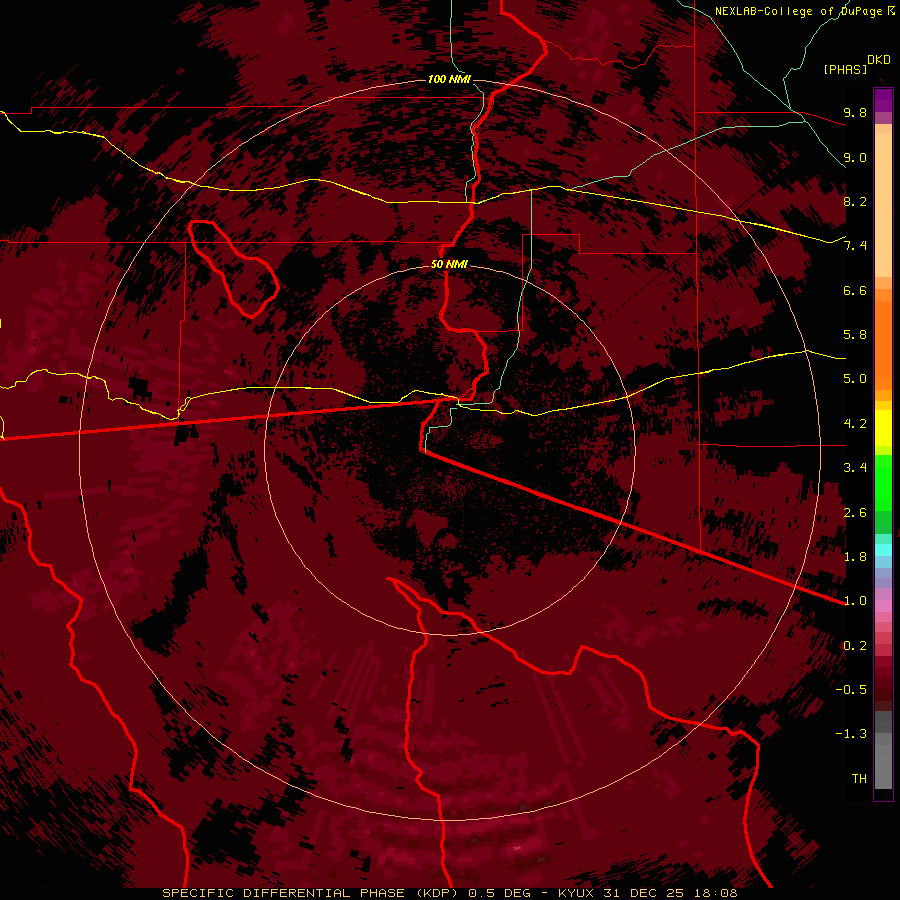Image resolution: width=900 pixels, height=900 pixels.
Task: Click the 100 NMI range ring label
Action: point(449,79)
